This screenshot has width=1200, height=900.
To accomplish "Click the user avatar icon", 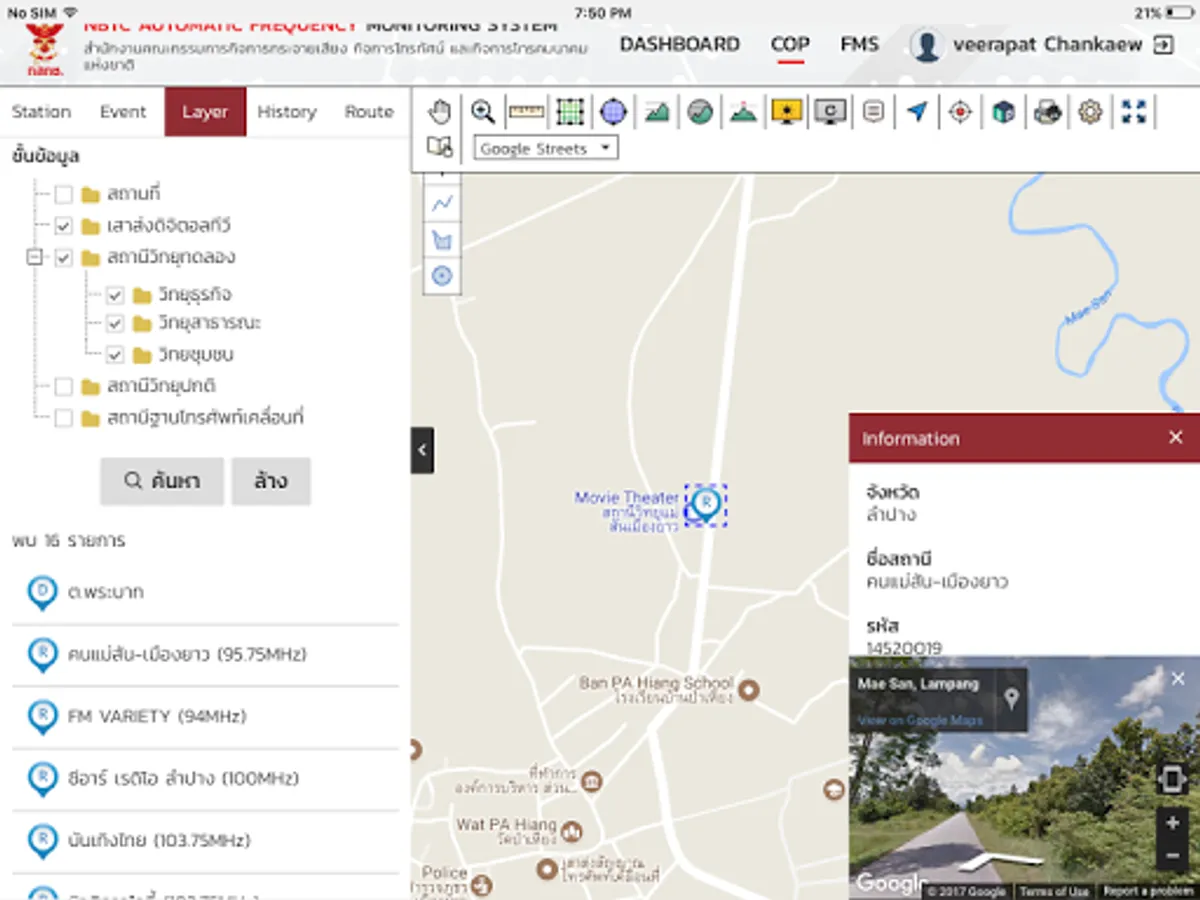I will (x=927, y=45).
